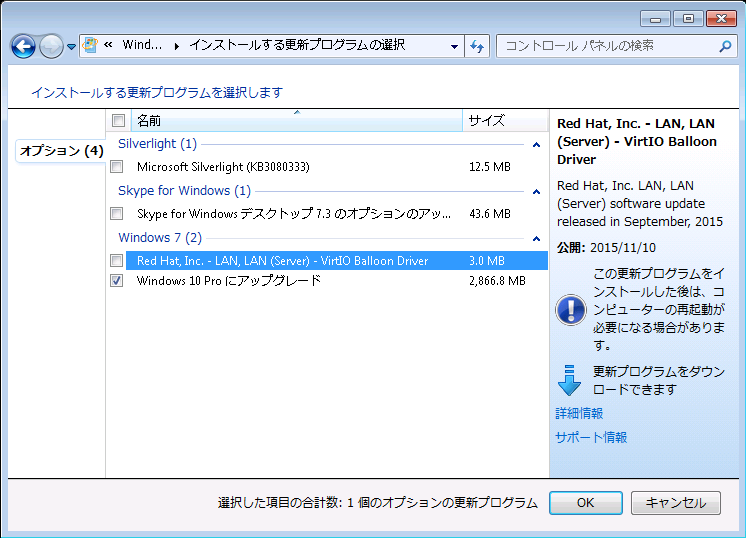Minimize the update selection window
Image resolution: width=746 pixels, height=538 pixels.
click(655, 19)
